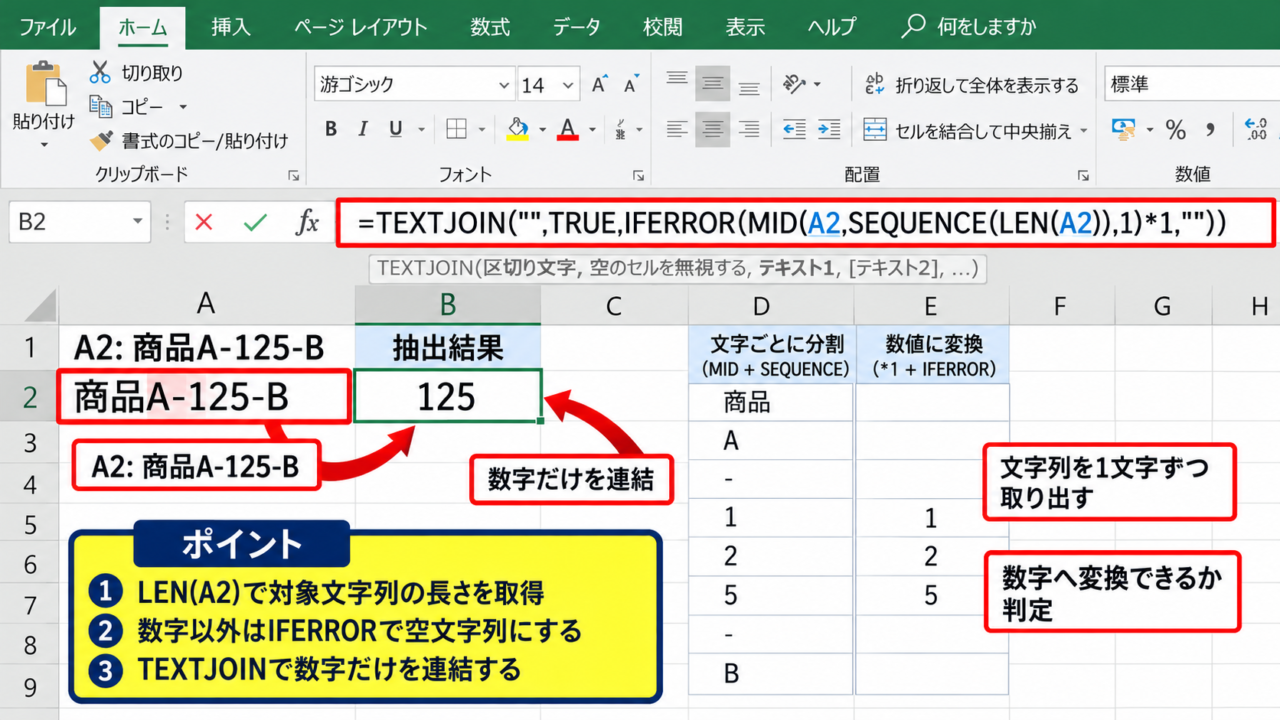Switch to the ヘルプ tab

click(832, 27)
